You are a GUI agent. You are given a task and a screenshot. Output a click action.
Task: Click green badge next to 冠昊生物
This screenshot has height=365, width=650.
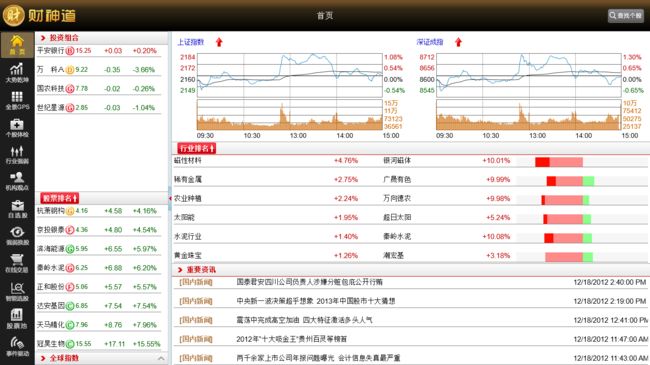pyautogui.click(x=70, y=344)
